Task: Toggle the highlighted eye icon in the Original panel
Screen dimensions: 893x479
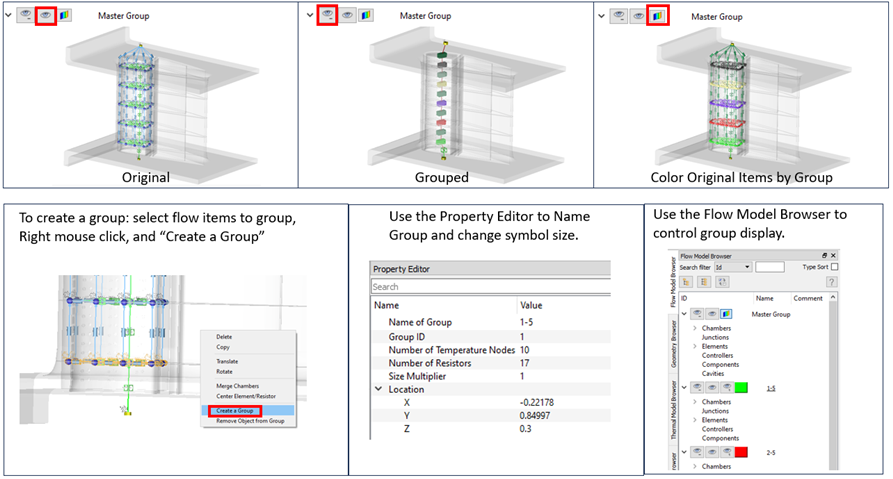Action: 45,16
